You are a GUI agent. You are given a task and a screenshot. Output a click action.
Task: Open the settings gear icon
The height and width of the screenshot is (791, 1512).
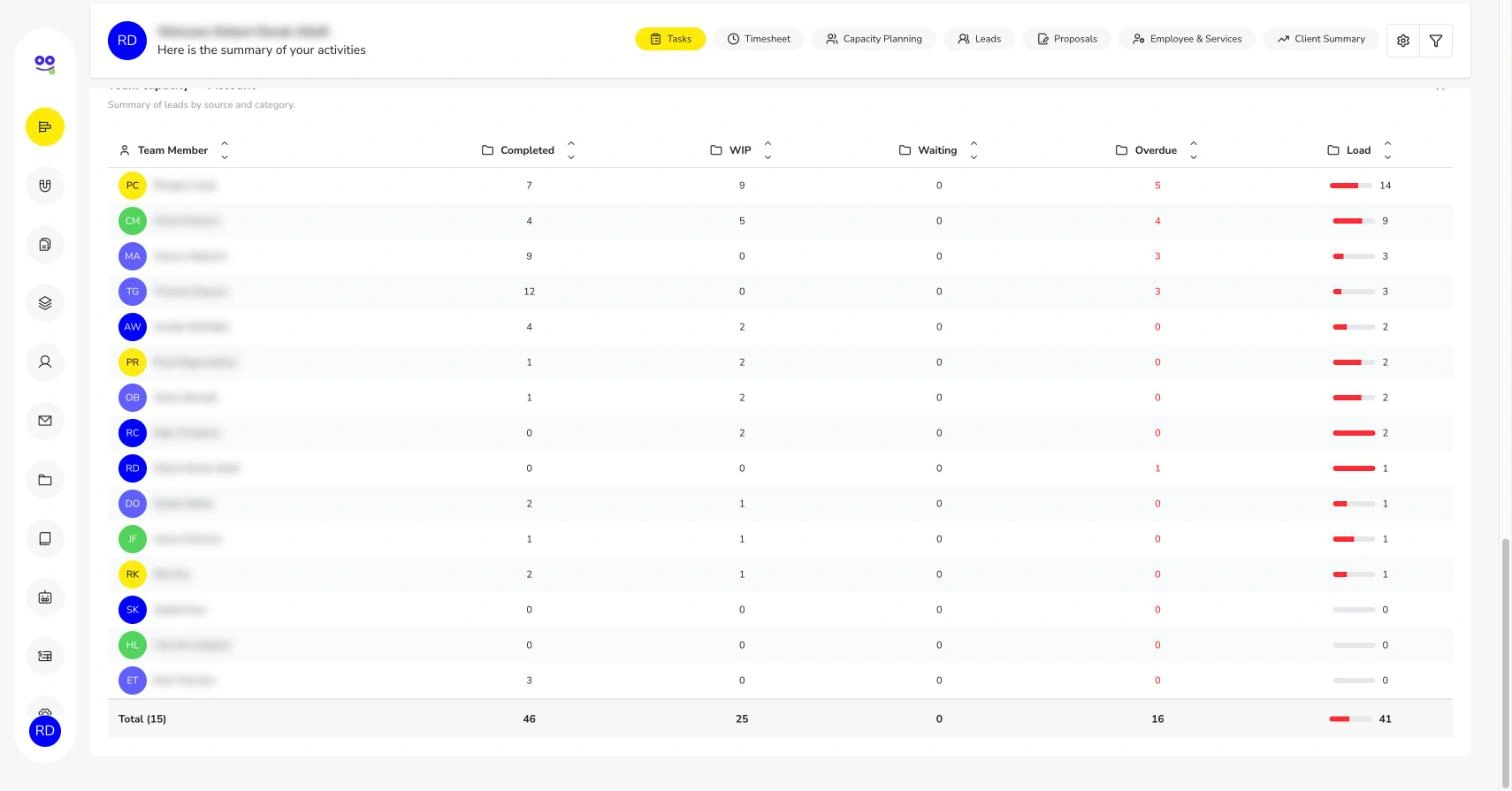click(1403, 40)
